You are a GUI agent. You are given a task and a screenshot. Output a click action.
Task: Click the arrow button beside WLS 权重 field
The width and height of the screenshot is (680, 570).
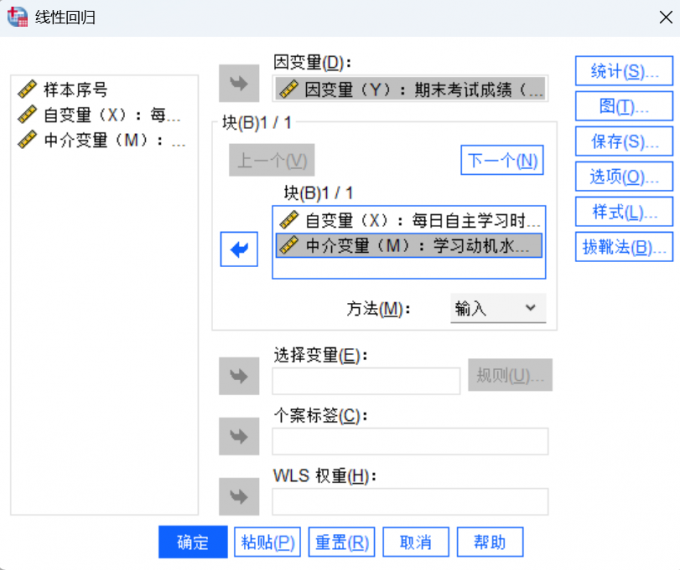[x=239, y=497]
